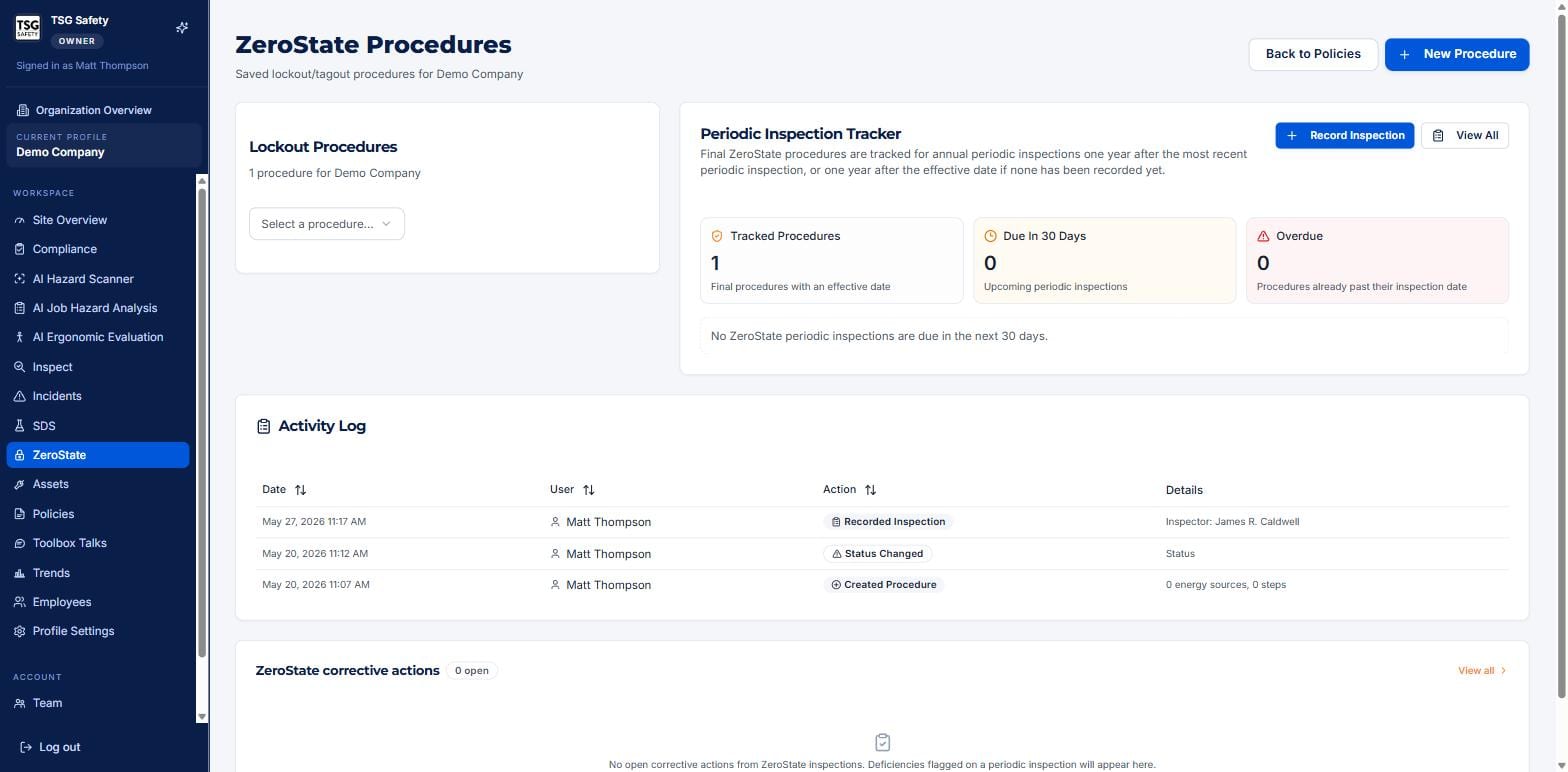1568x772 pixels.
Task: Click the empty-state clipboard check icon
Action: [882, 742]
